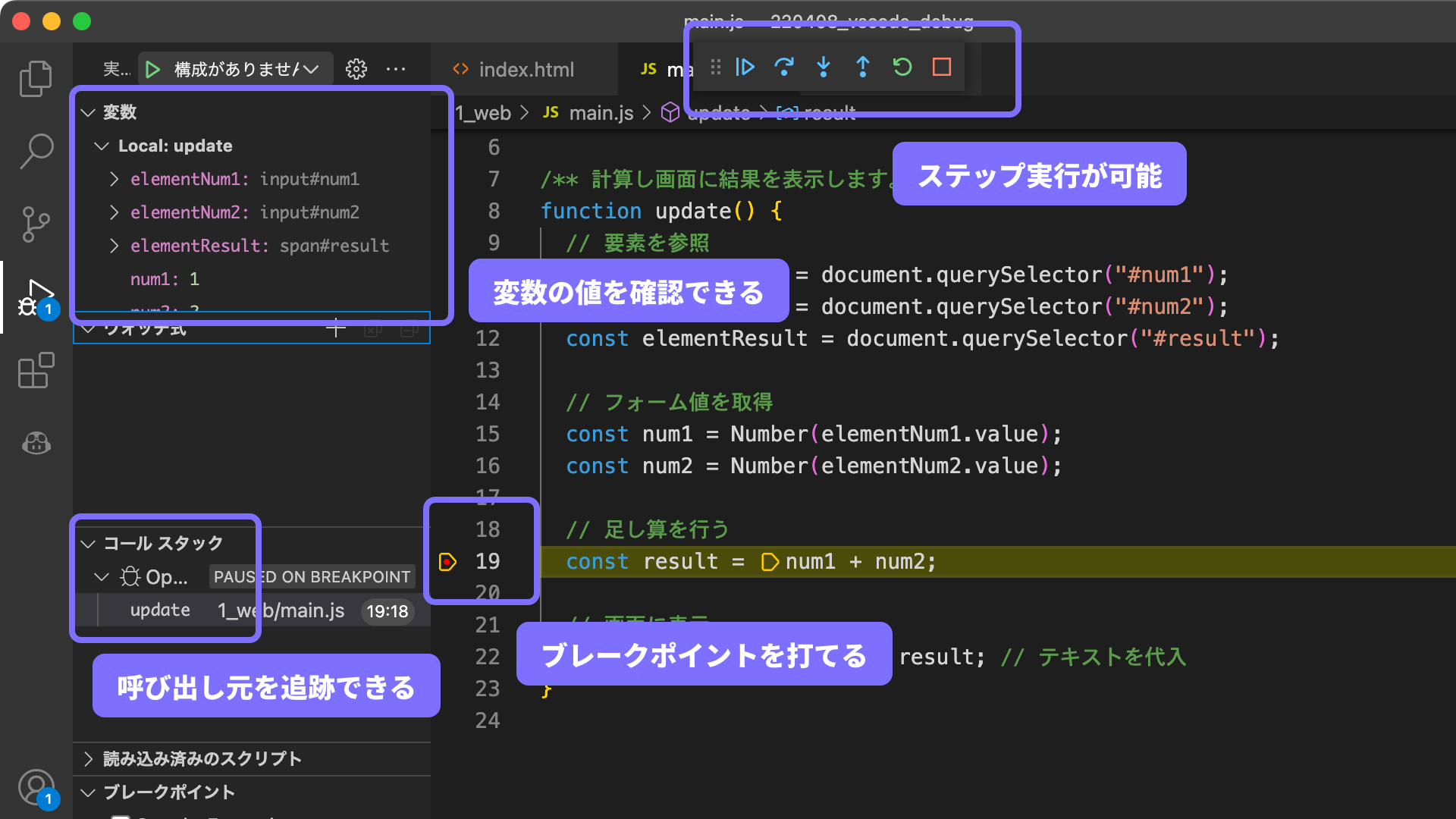
Task: Stop debugging with the red square
Action: (x=942, y=67)
